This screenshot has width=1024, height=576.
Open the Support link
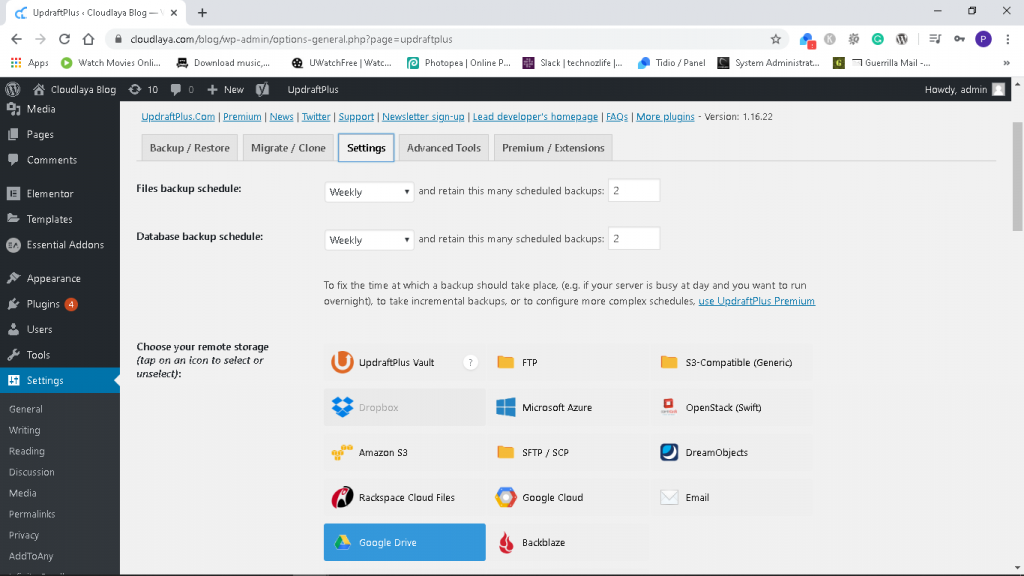point(356,116)
